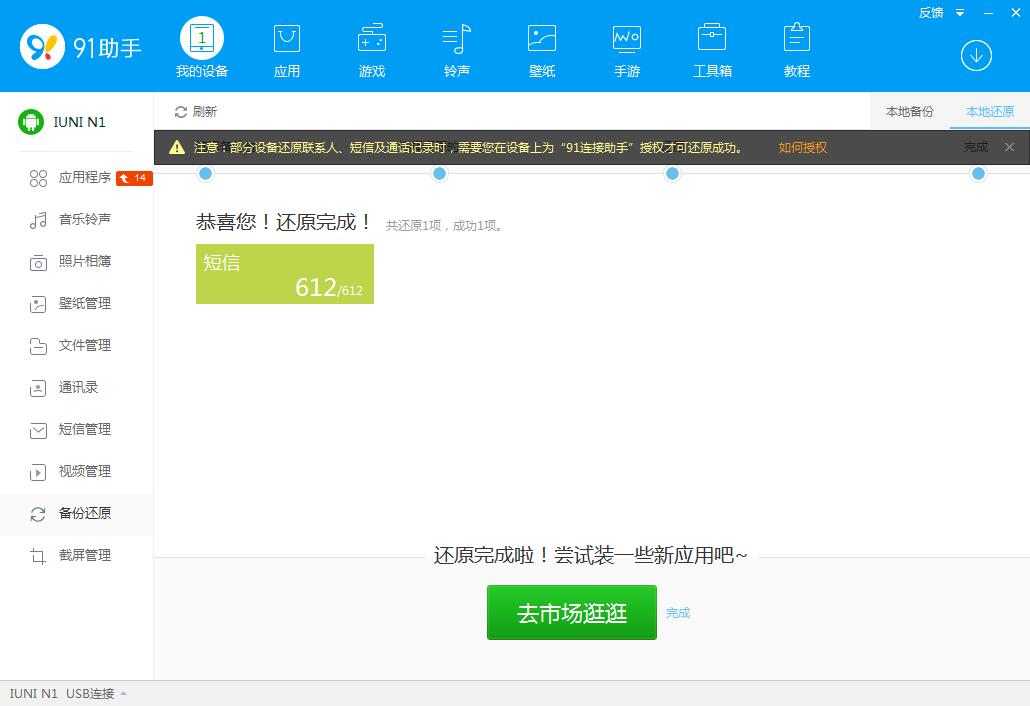This screenshot has width=1030, height=706.
Task: Switch to the 本地备份 tab
Action: pos(909,112)
